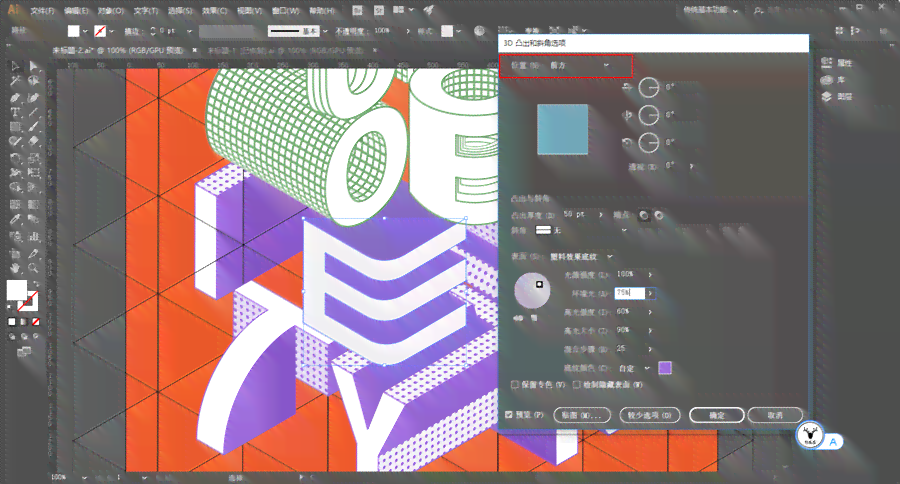Select the Free Transform tool
Screen dimensions: 900x484
tap(34, 172)
